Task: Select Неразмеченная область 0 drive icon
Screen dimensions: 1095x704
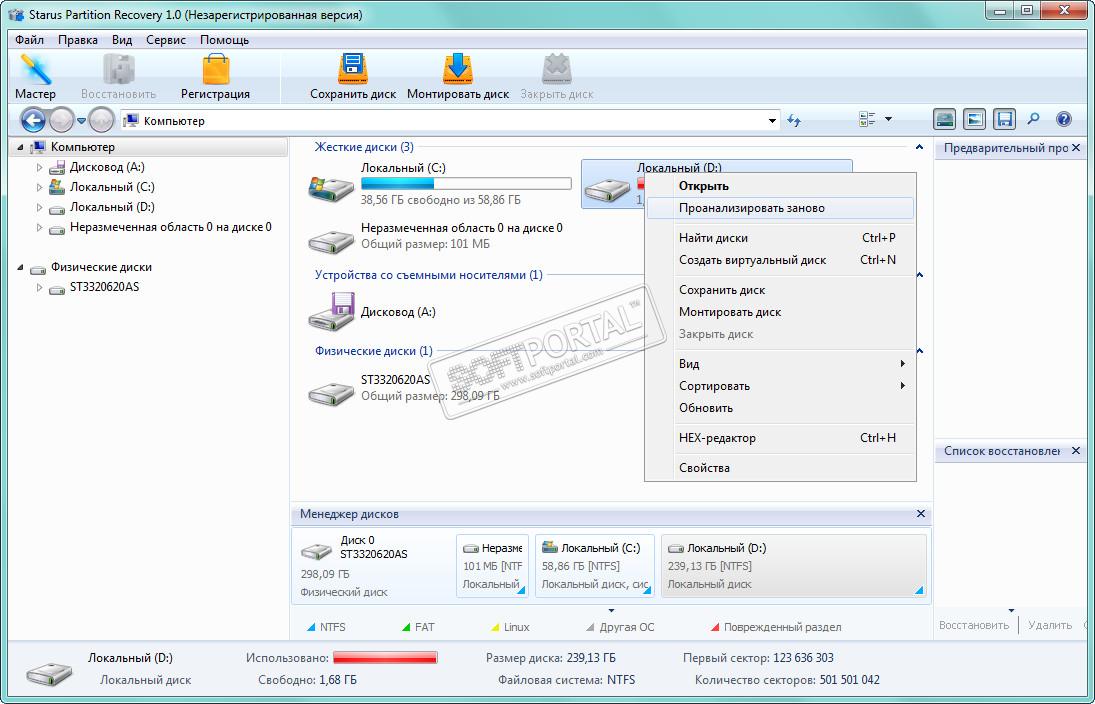Action: coord(332,240)
